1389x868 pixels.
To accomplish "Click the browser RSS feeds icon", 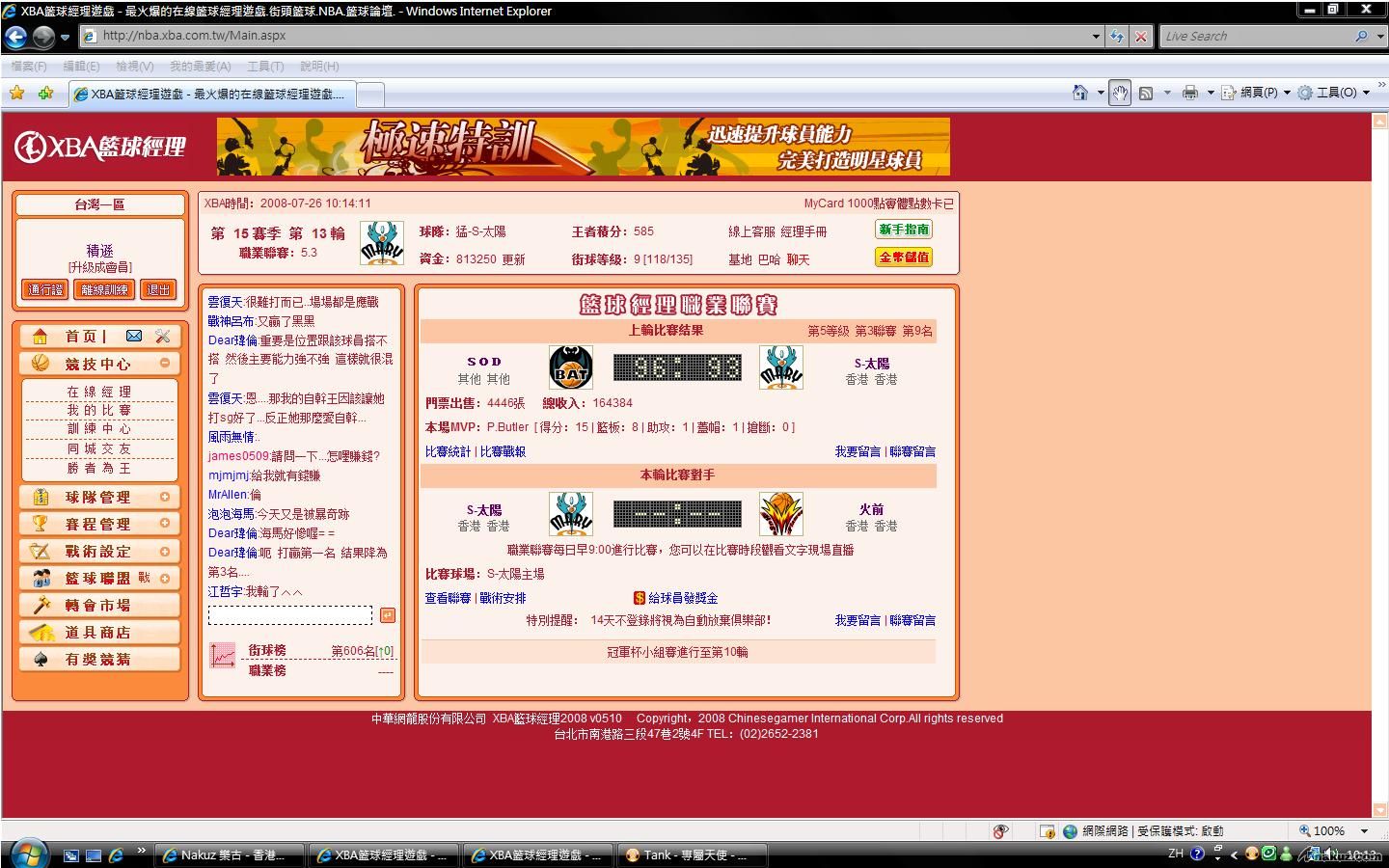I will (1146, 93).
